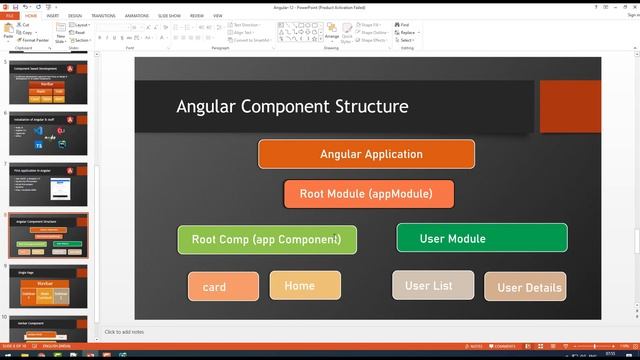Open the Select dropdown in Editing
Image resolution: width=640 pixels, height=360 pixels.
pos(404,40)
